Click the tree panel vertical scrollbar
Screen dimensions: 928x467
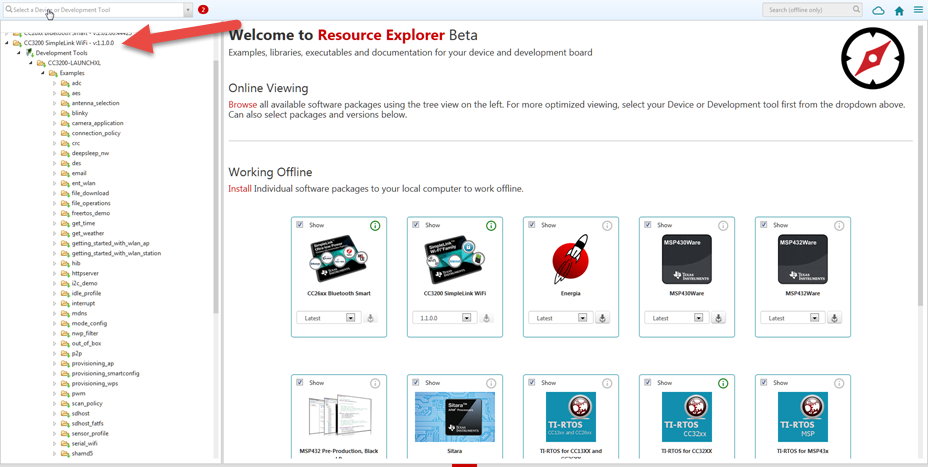point(216,186)
